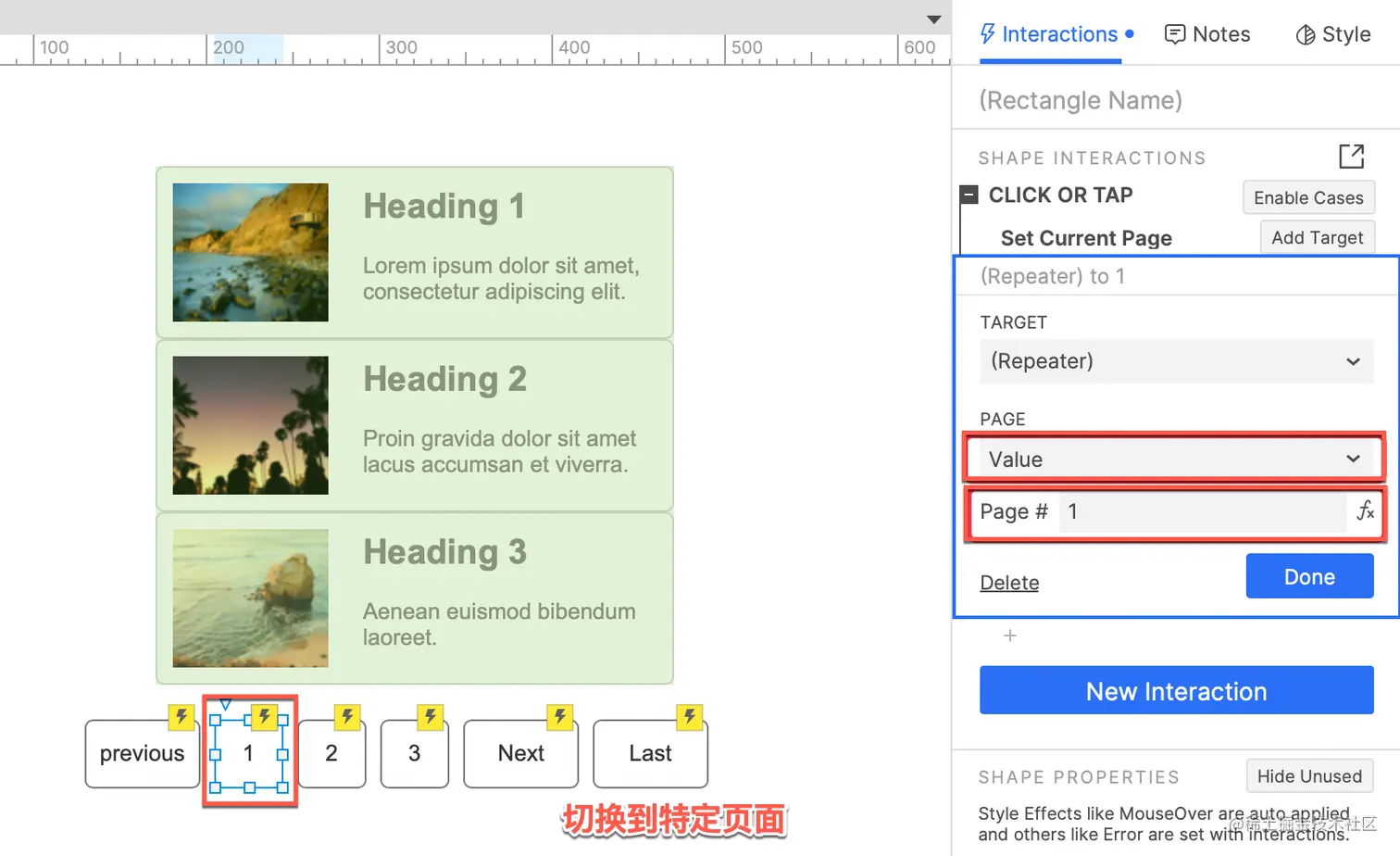Open the fx expression editor
The image size is (1400, 856).
(1365, 511)
